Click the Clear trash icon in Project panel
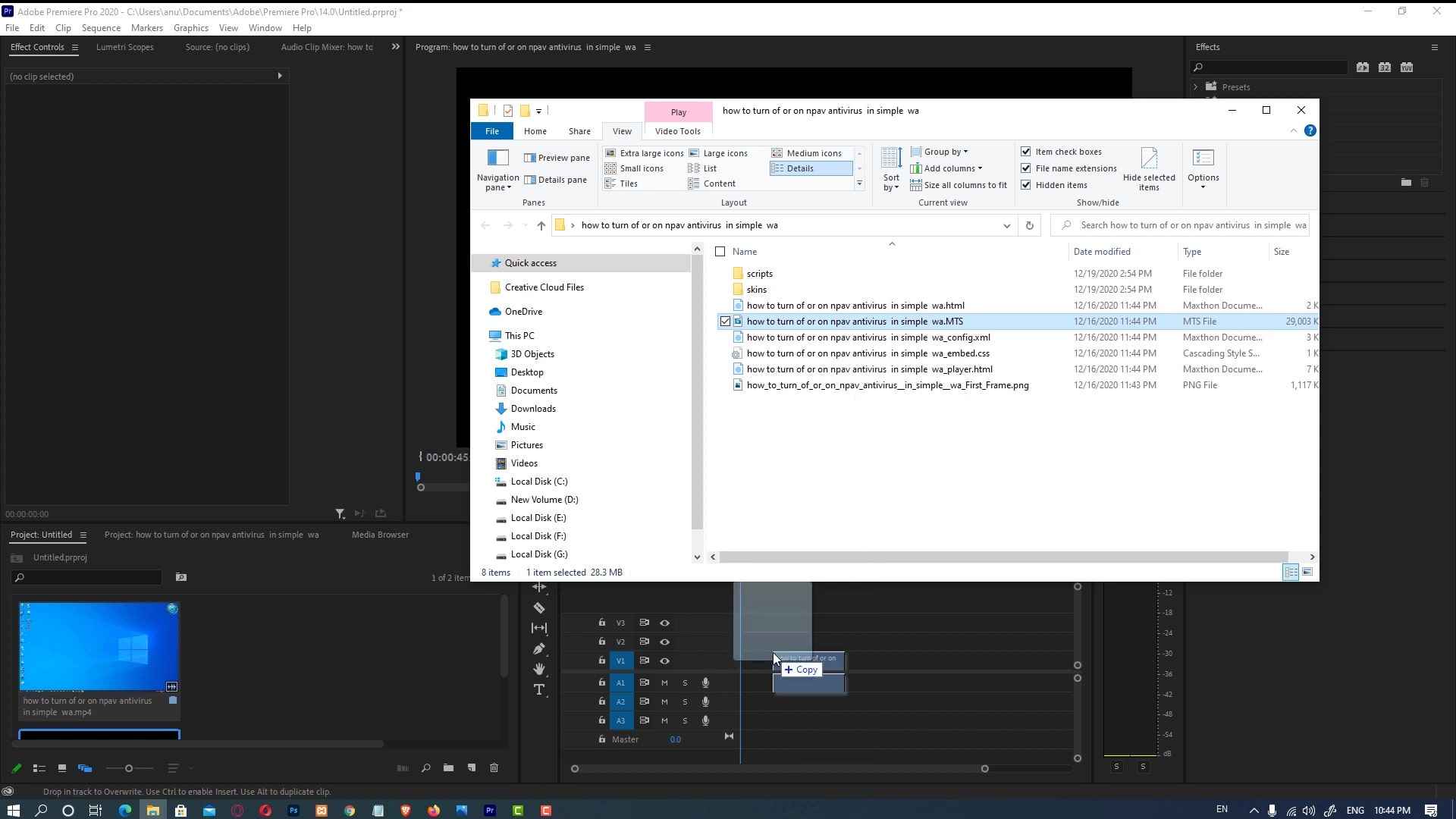1456x819 pixels. [x=494, y=768]
